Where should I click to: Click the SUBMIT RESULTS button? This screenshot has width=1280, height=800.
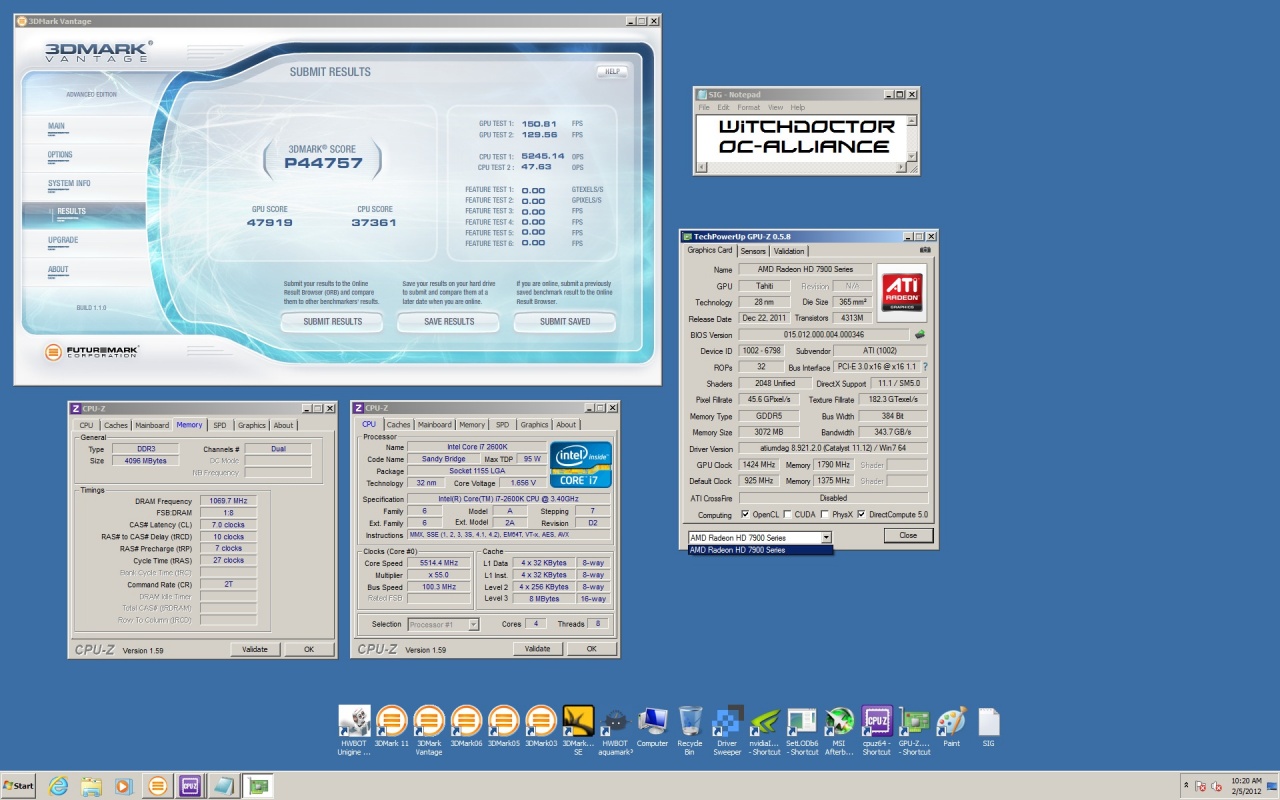332,322
